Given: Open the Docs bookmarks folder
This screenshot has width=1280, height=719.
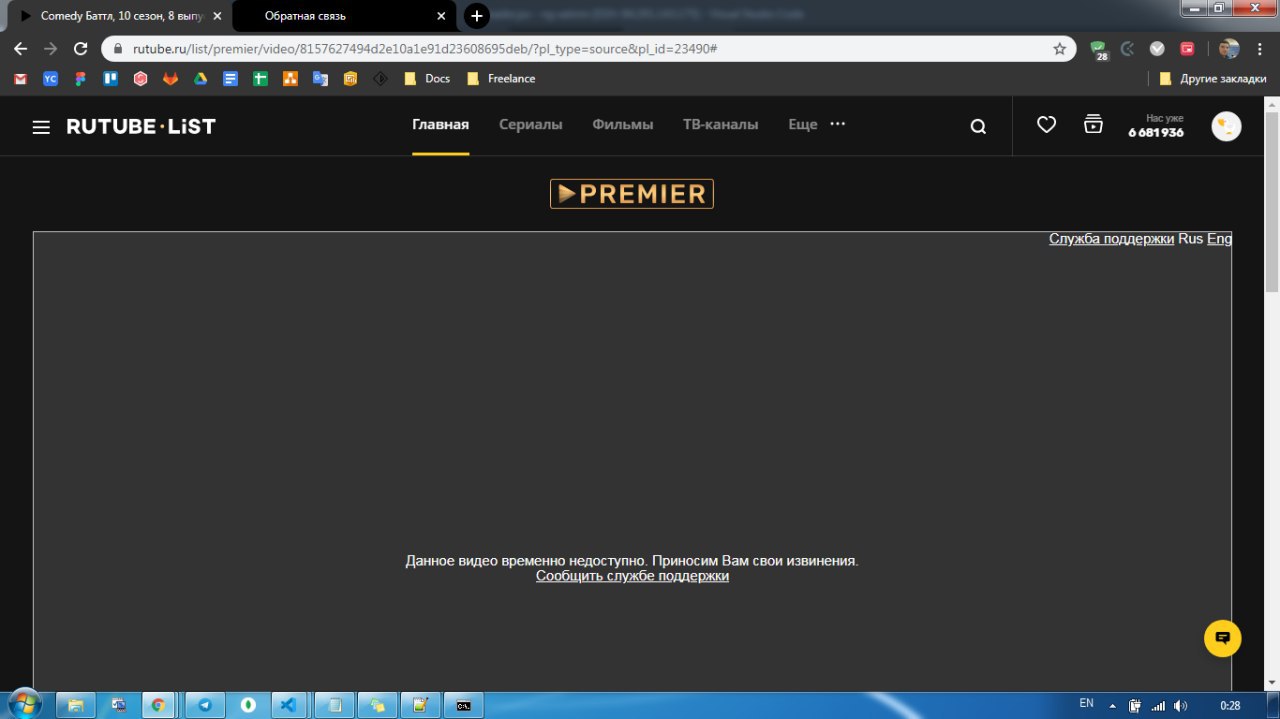Looking at the screenshot, I should [x=427, y=78].
